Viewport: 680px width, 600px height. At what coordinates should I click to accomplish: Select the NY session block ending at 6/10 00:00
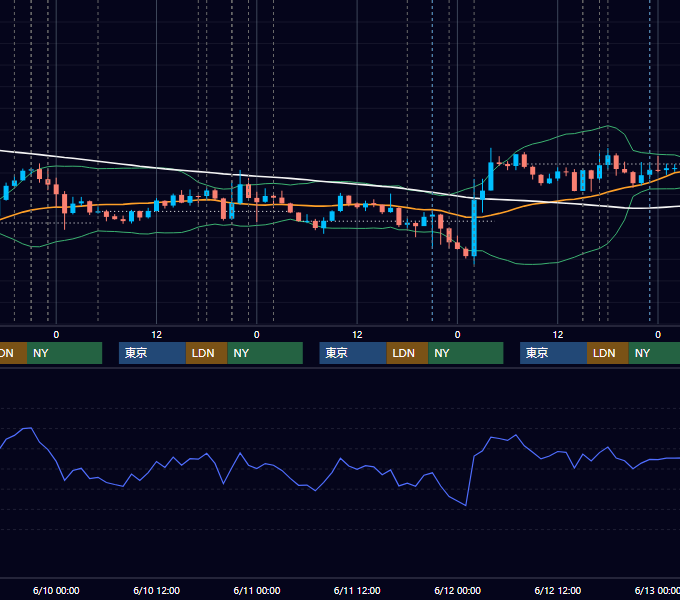tap(64, 353)
